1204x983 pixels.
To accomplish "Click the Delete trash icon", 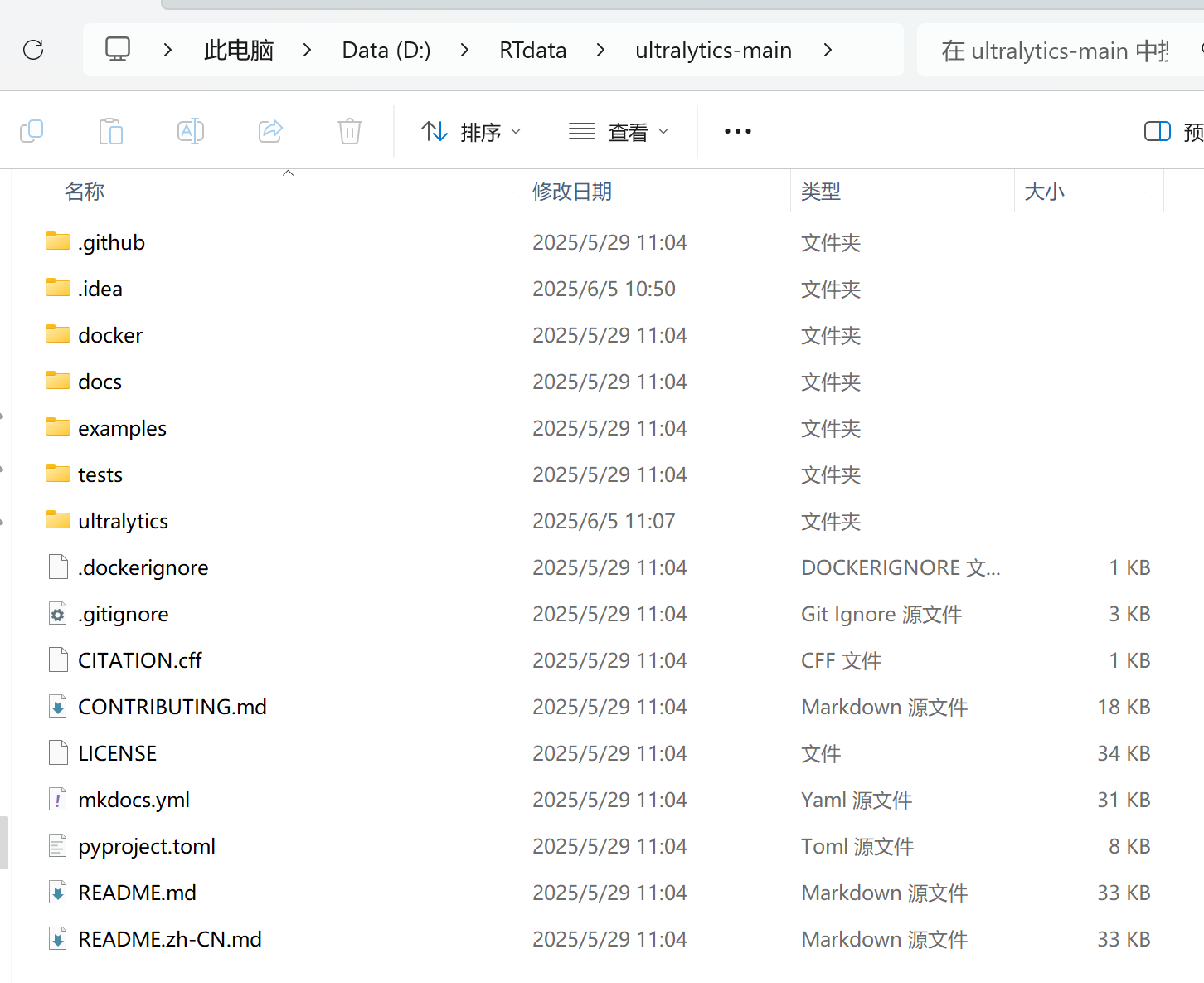I will [350, 131].
